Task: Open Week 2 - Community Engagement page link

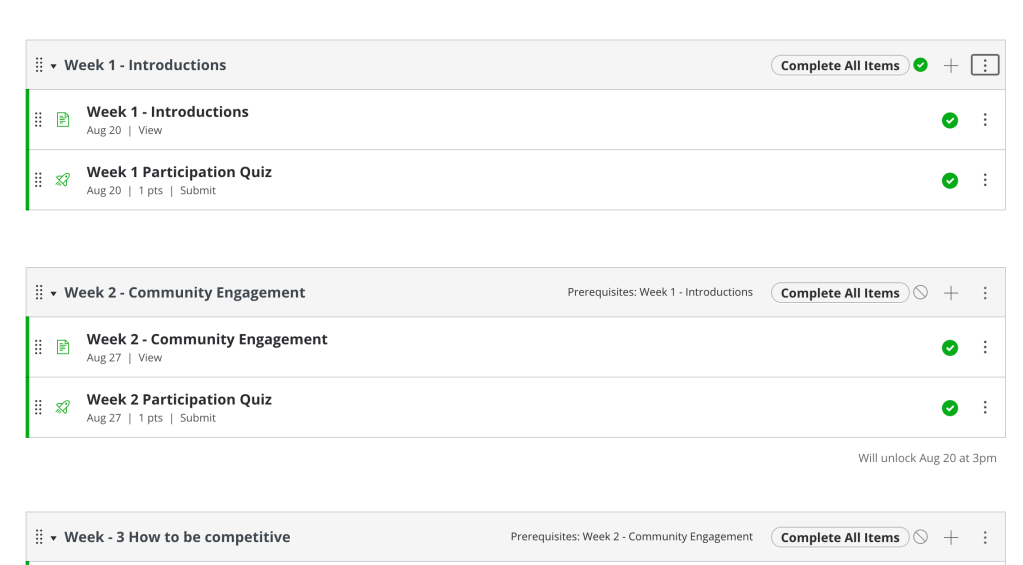Action: pyautogui.click(x=207, y=339)
